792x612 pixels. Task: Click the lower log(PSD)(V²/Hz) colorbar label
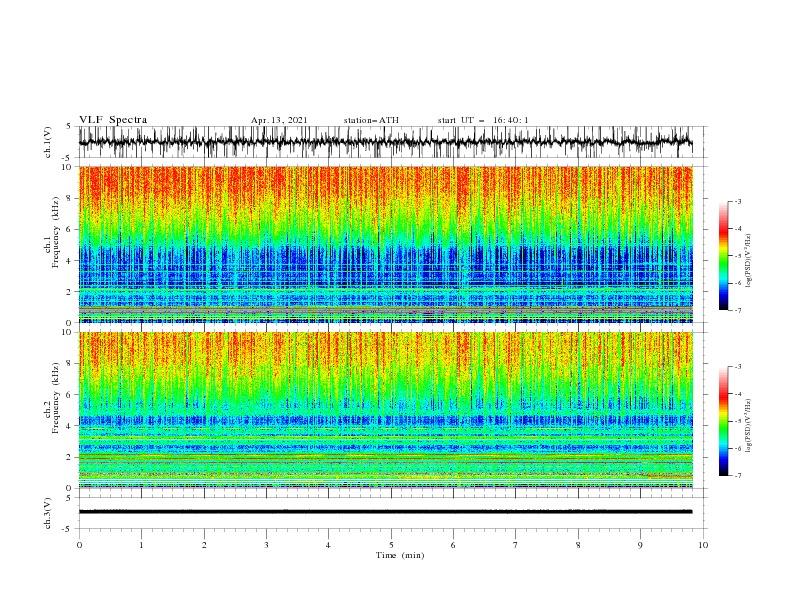749,426
